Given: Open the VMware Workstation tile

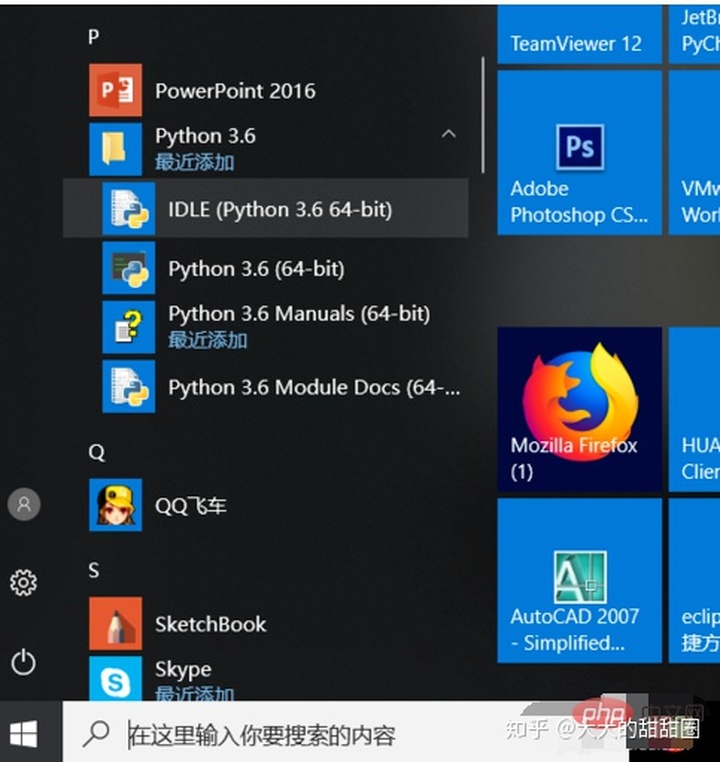Looking at the screenshot, I should tap(695, 153).
